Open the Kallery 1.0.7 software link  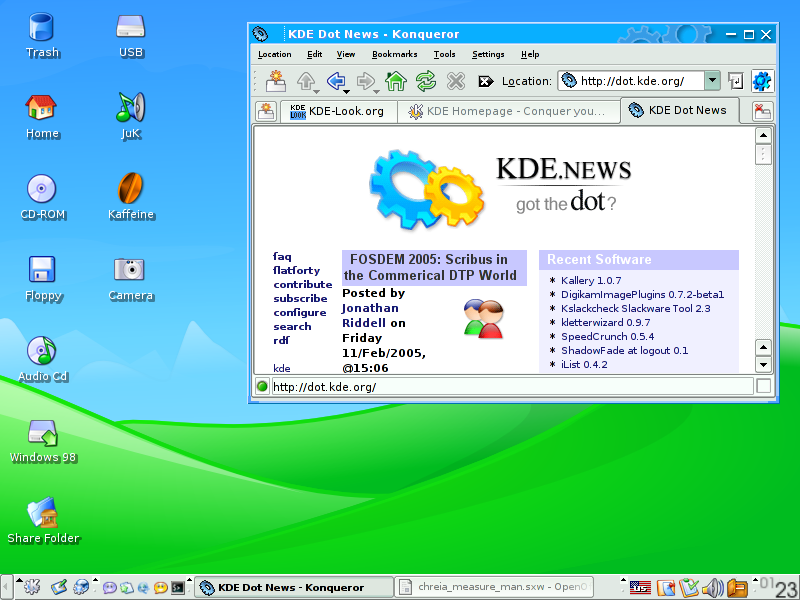click(591, 281)
